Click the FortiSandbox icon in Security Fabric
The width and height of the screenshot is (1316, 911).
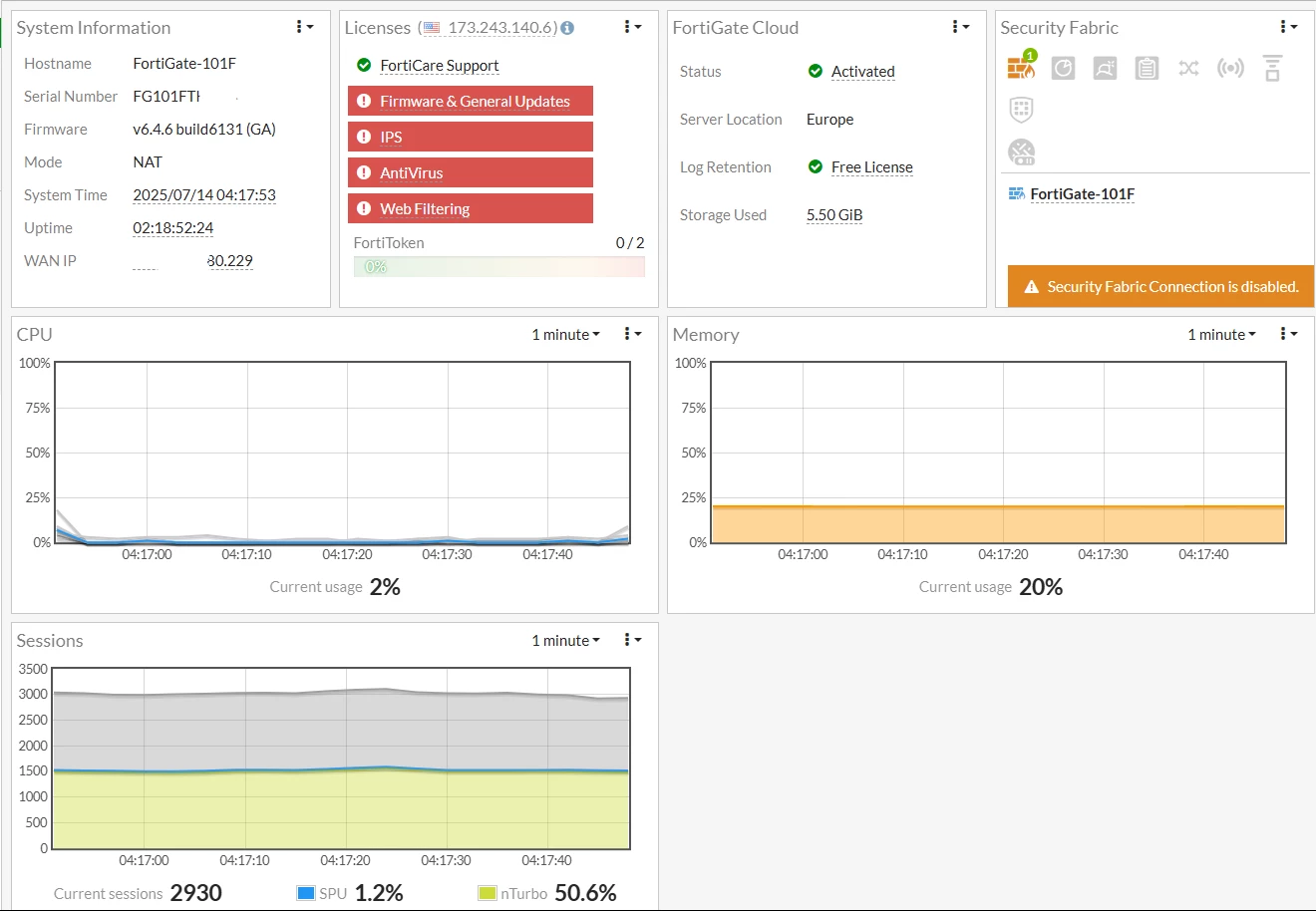point(1105,68)
